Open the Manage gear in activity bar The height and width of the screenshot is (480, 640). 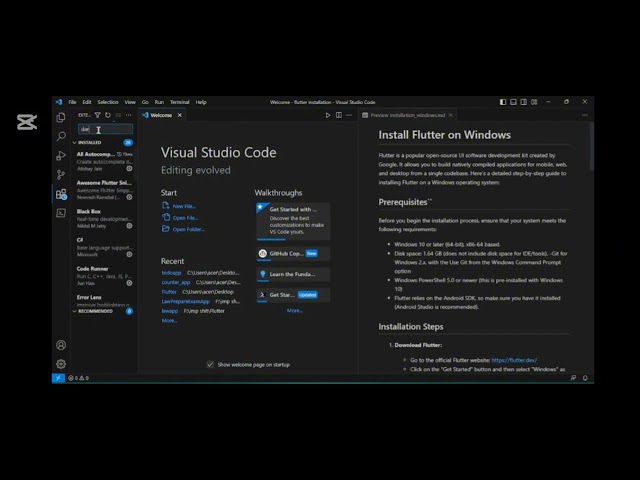tap(61, 364)
